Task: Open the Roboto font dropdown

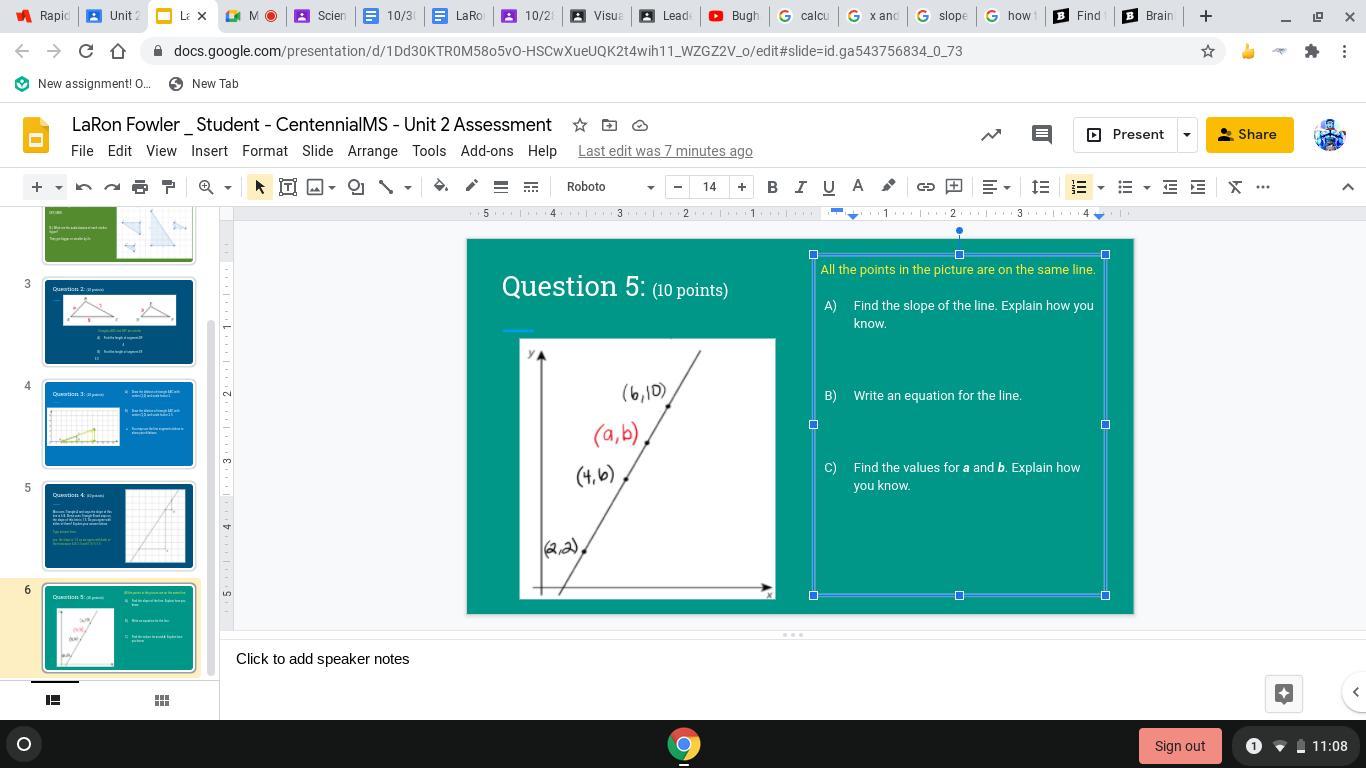Action: pos(610,187)
